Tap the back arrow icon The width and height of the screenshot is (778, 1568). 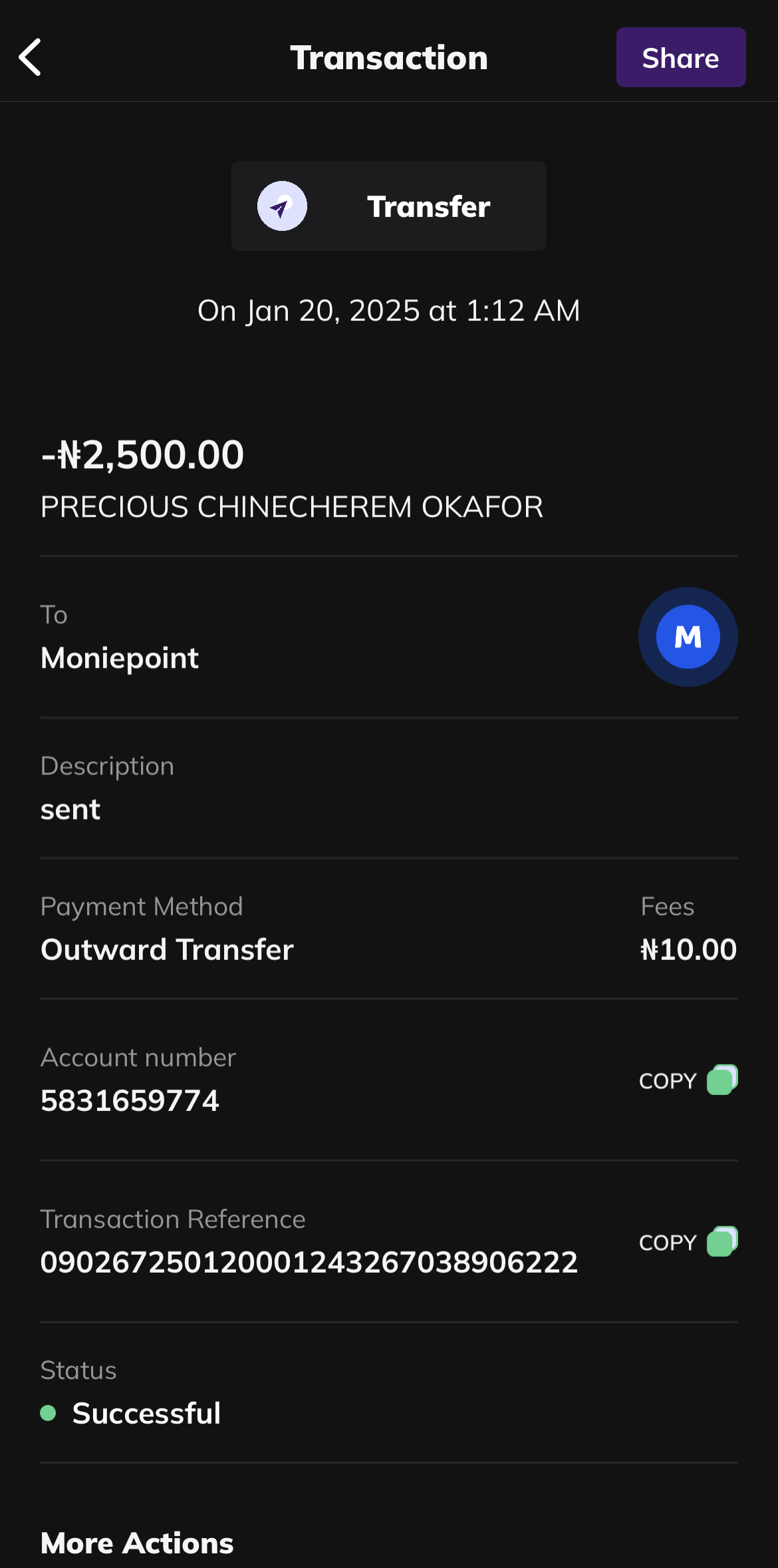coord(31,57)
